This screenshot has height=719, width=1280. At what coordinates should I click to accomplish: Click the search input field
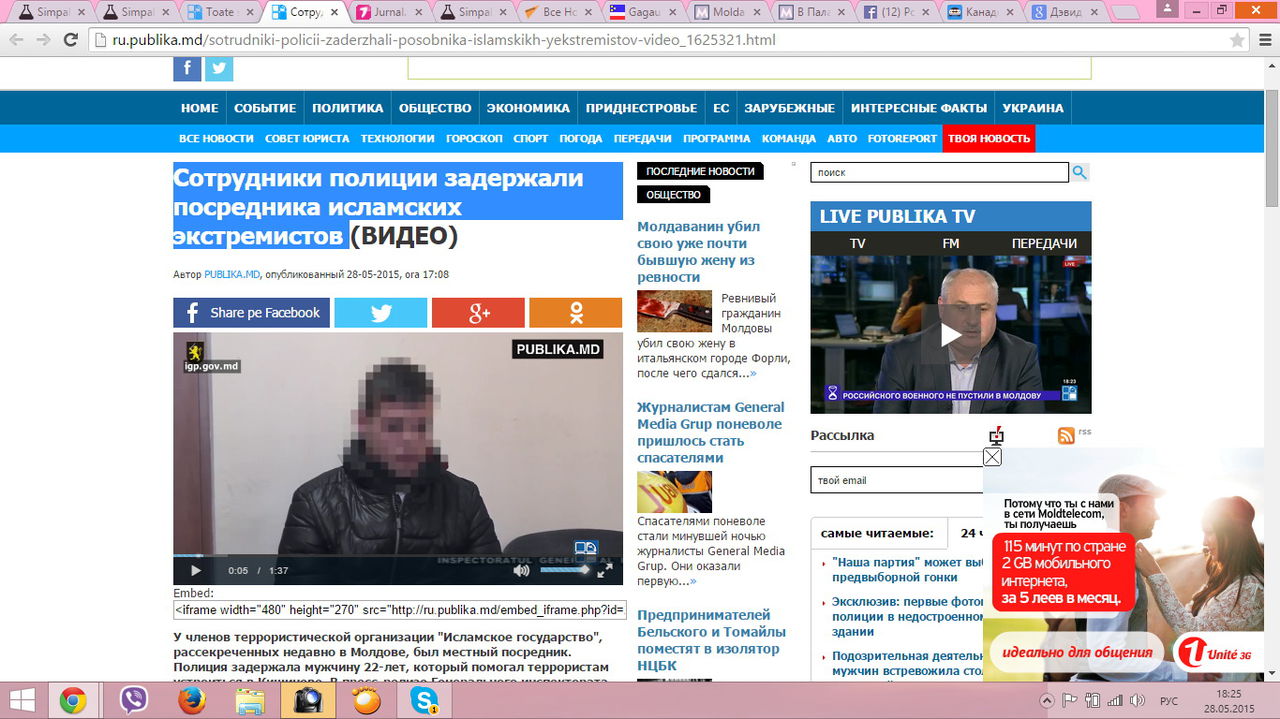[939, 172]
